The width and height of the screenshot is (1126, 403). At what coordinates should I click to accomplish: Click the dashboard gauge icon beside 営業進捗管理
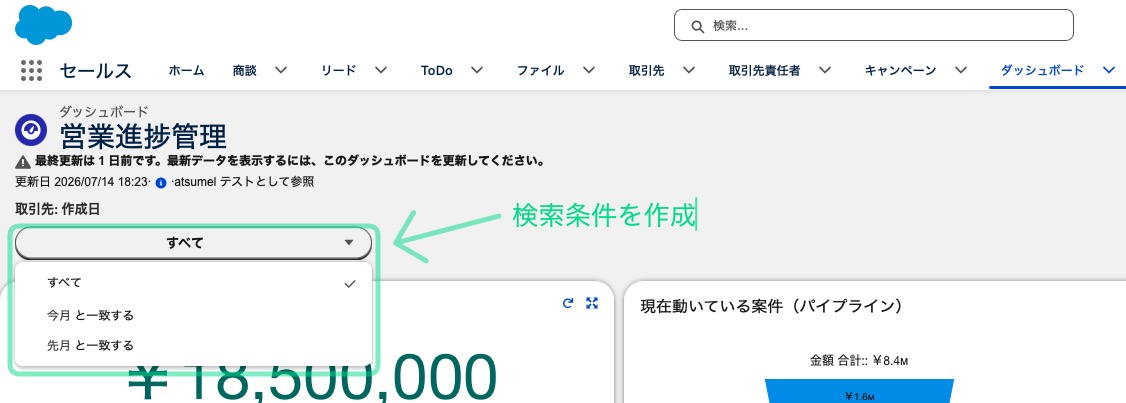[x=31, y=130]
